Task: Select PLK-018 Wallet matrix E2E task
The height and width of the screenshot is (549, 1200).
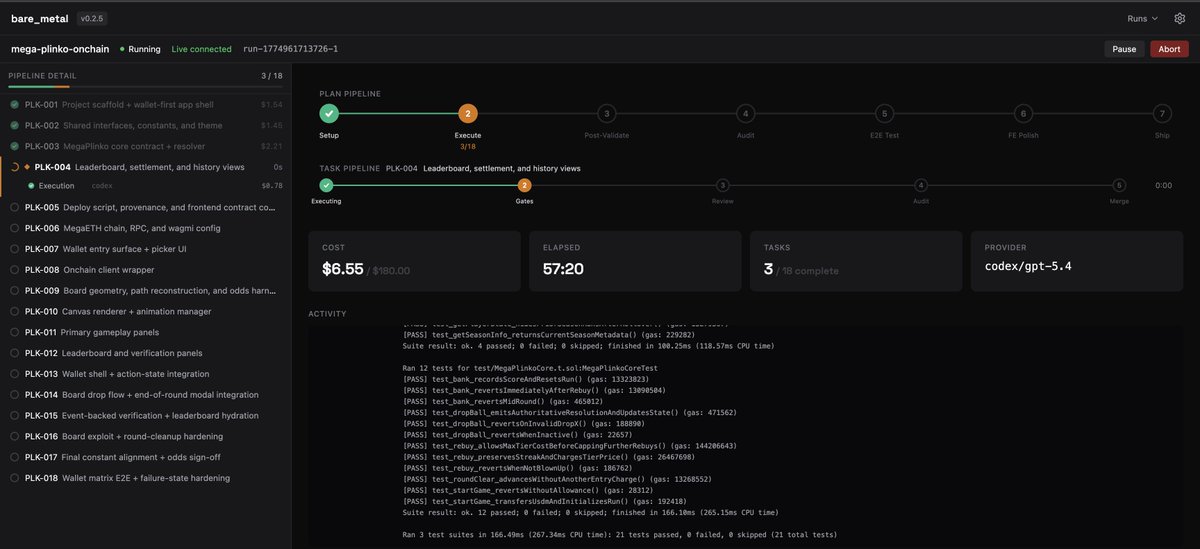Action: [145, 478]
